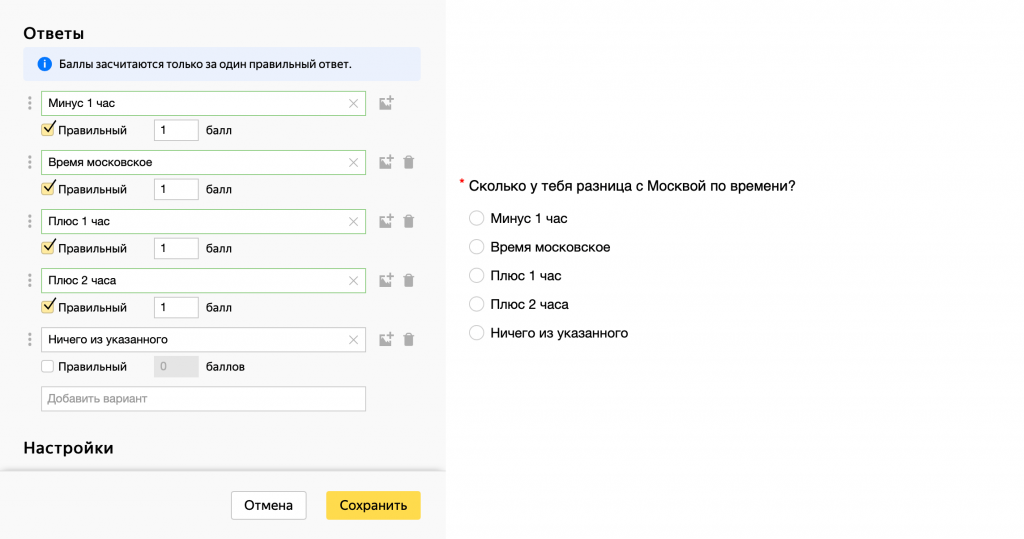
Task: Click the score field for 'Плюс 1 час'
Action: coord(176,248)
